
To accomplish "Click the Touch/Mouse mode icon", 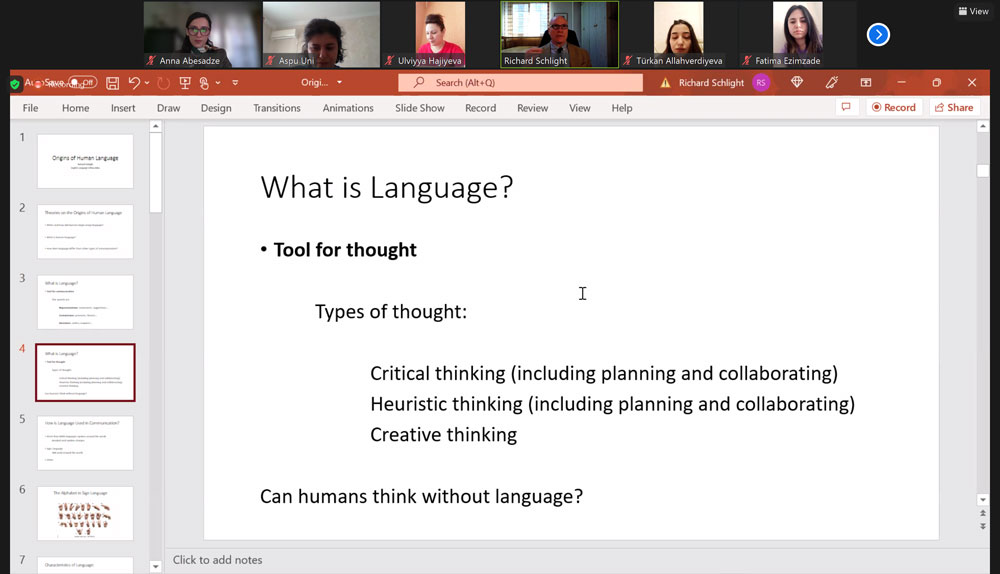I will click(x=204, y=83).
